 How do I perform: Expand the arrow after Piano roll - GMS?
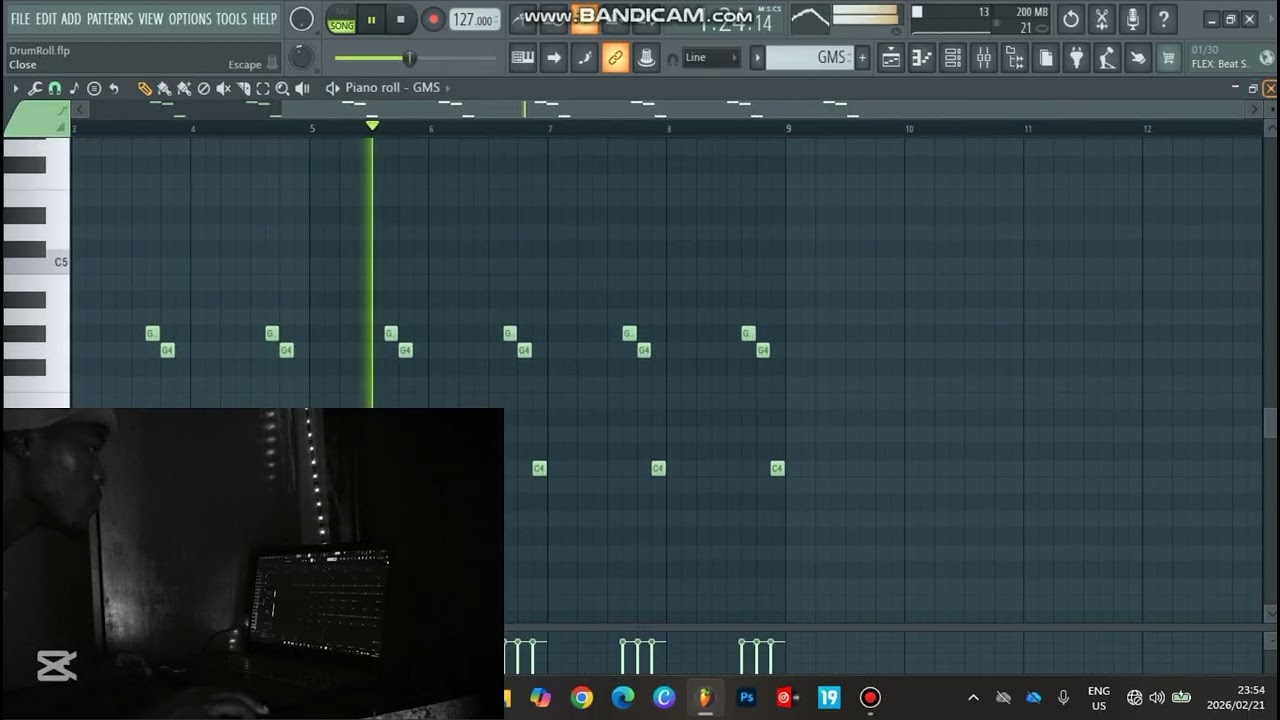[x=447, y=88]
